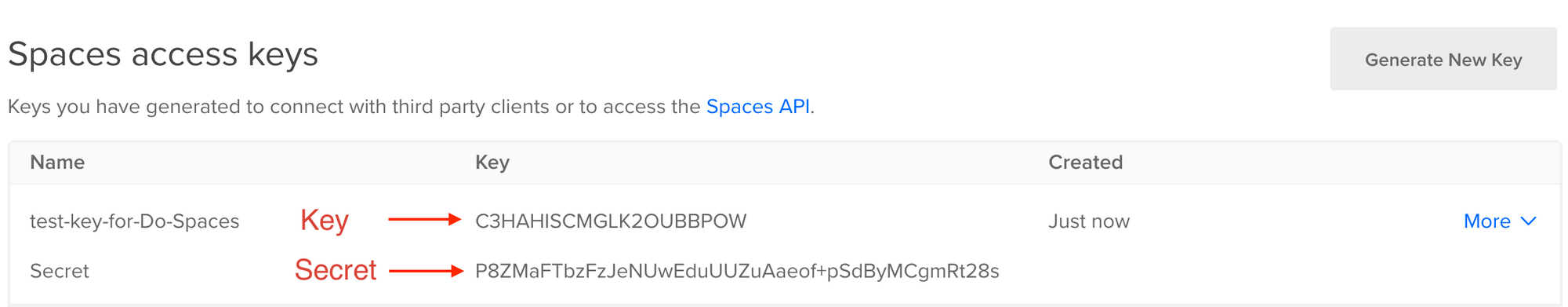The height and width of the screenshot is (307, 1568).
Task: Select the access key value C3HAHISCMGLK2OUBBPOW
Action: click(611, 221)
